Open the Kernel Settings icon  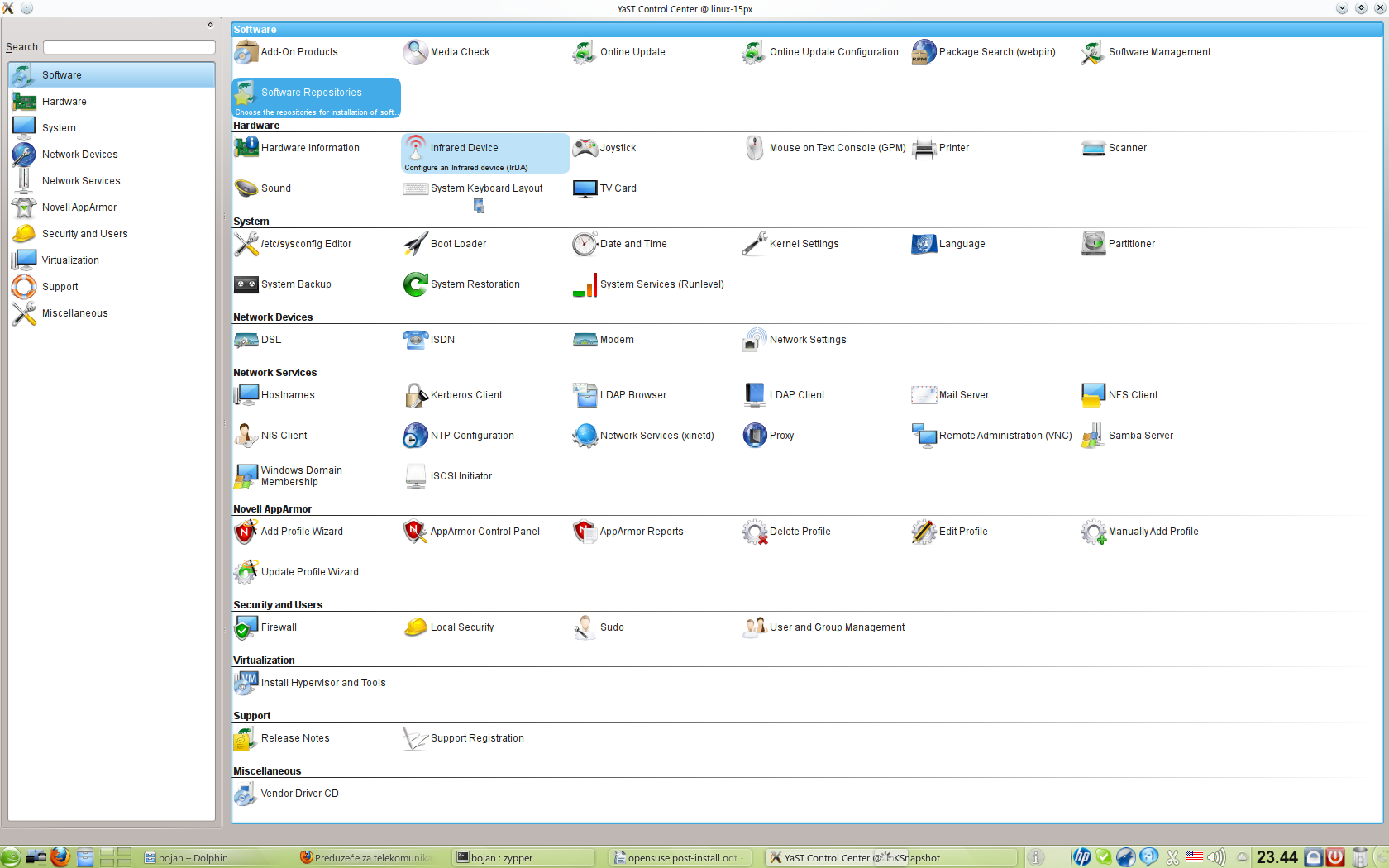(754, 244)
